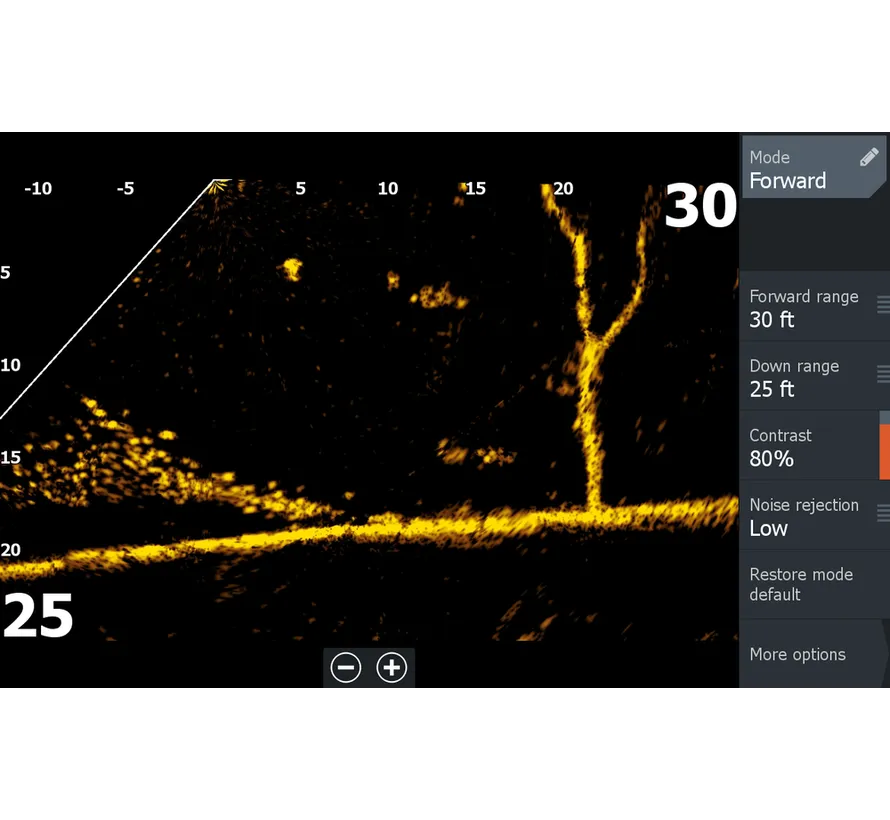Change the Contrast 80% setting
Image resolution: width=890 pixels, height=820 pixels.
815,447
